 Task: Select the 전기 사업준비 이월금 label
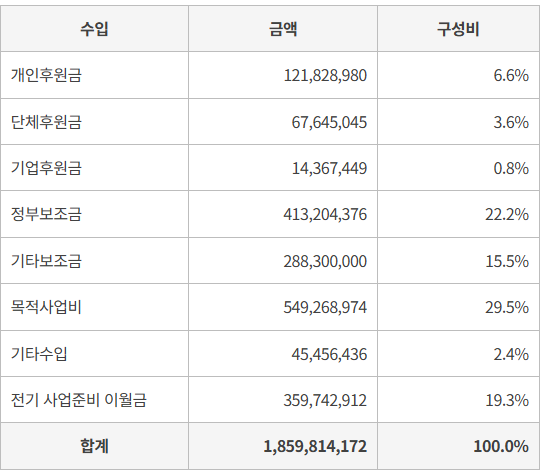(79, 400)
